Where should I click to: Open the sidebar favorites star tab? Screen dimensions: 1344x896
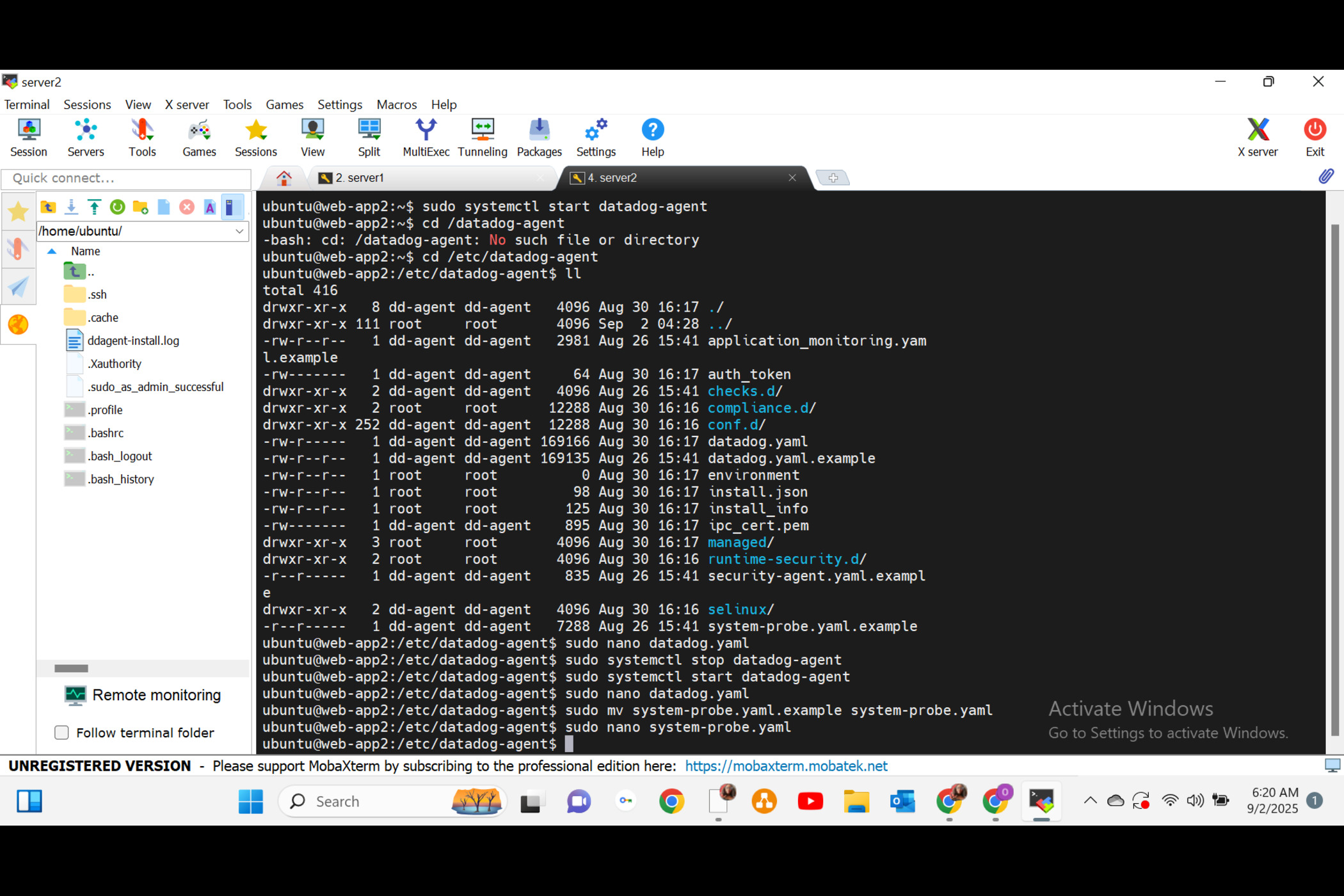(x=18, y=211)
